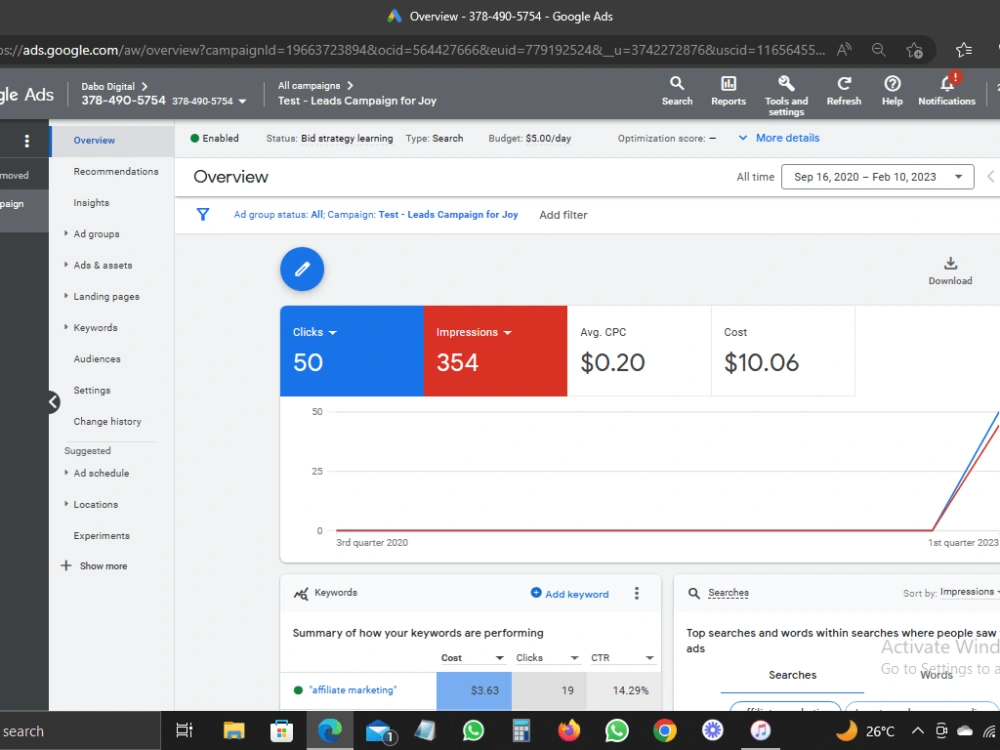Click Add filter

[x=563, y=215]
